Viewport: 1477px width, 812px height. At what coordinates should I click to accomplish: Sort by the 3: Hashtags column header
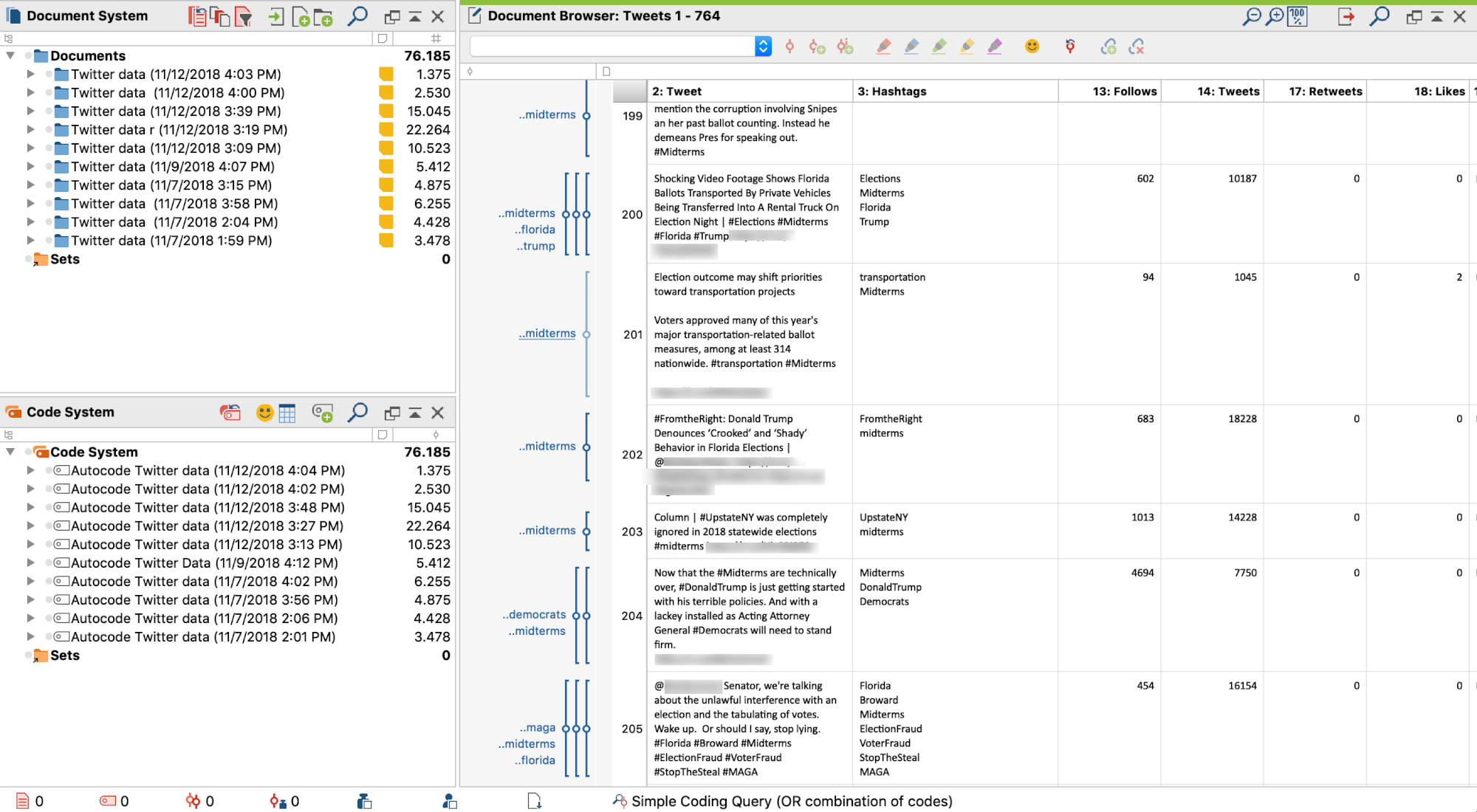[x=955, y=91]
